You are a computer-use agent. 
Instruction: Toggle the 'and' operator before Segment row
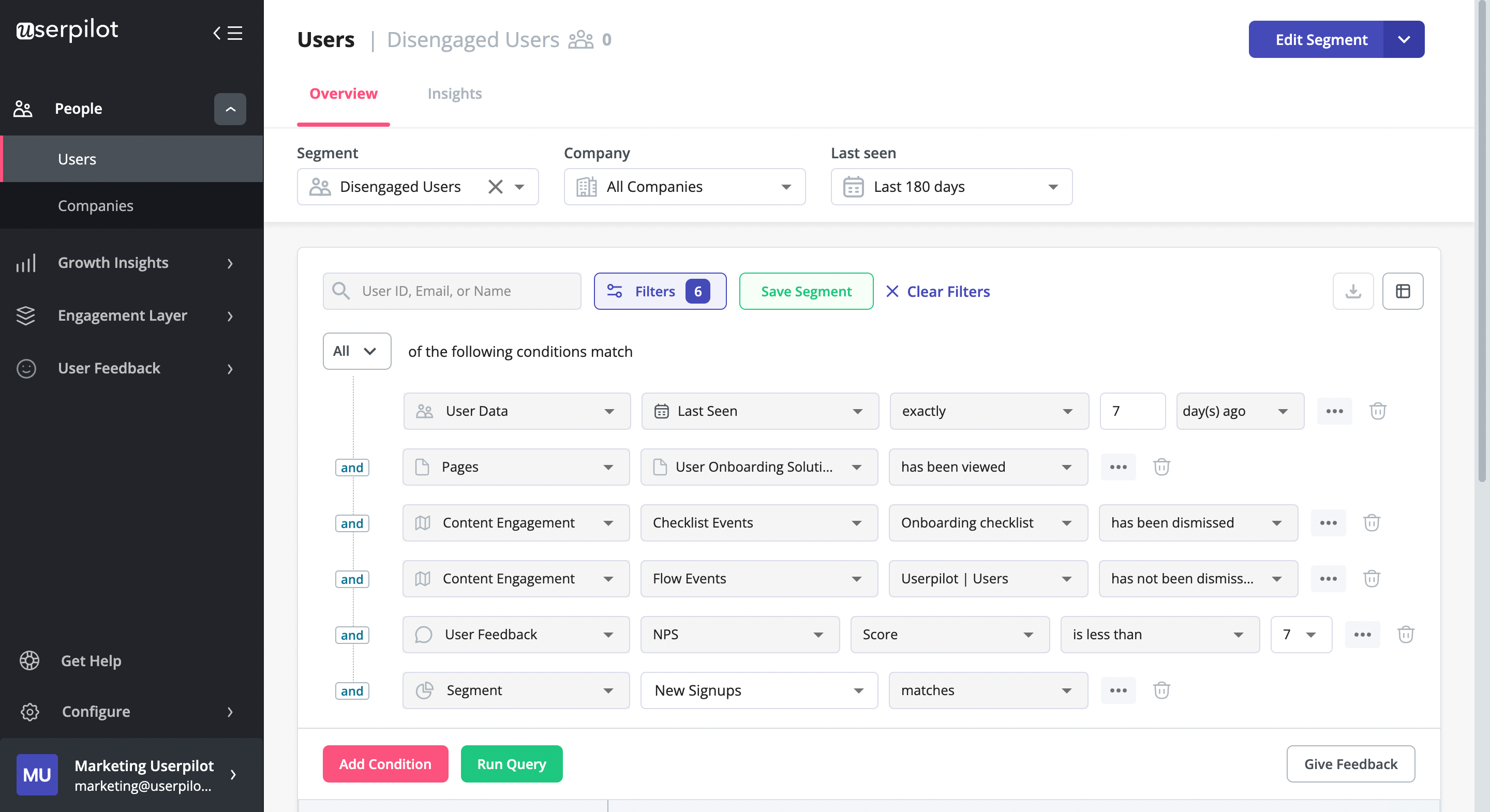pos(352,690)
